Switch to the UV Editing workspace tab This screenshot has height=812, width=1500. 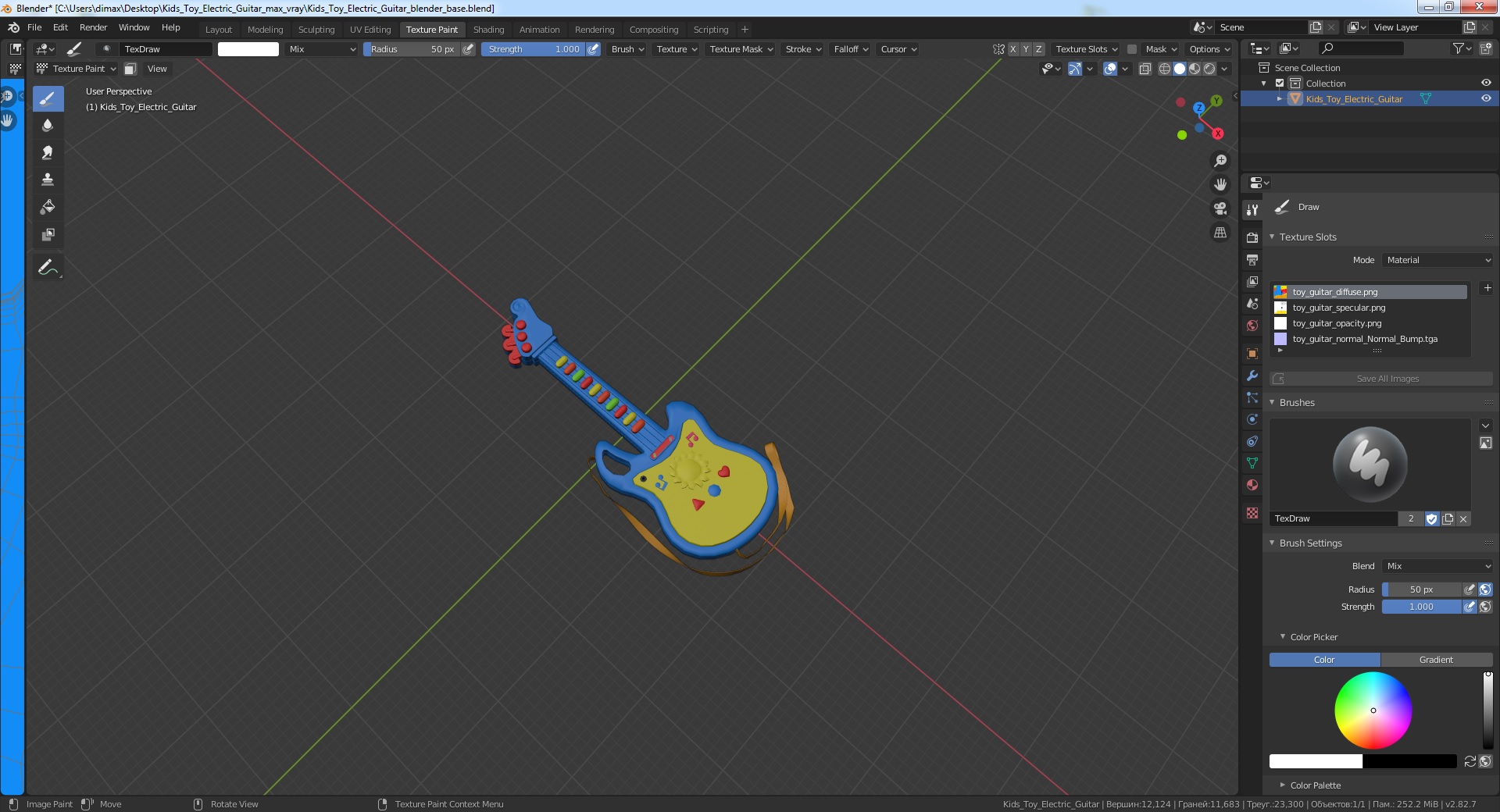click(x=370, y=30)
